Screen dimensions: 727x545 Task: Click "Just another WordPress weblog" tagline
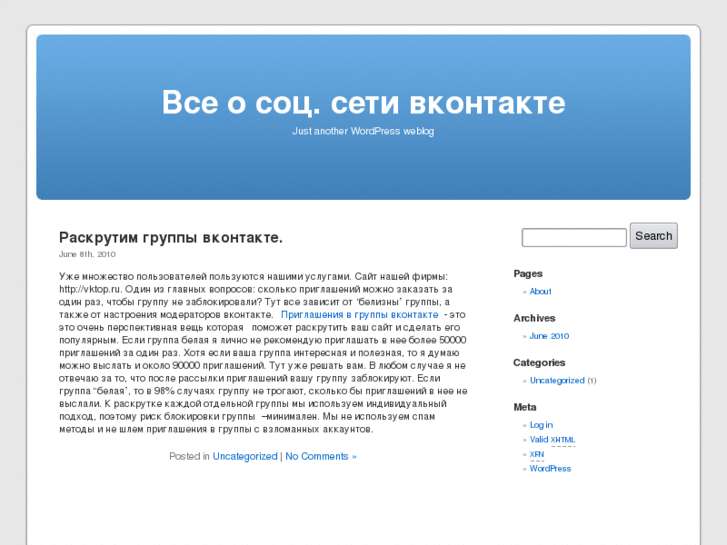pos(363,131)
